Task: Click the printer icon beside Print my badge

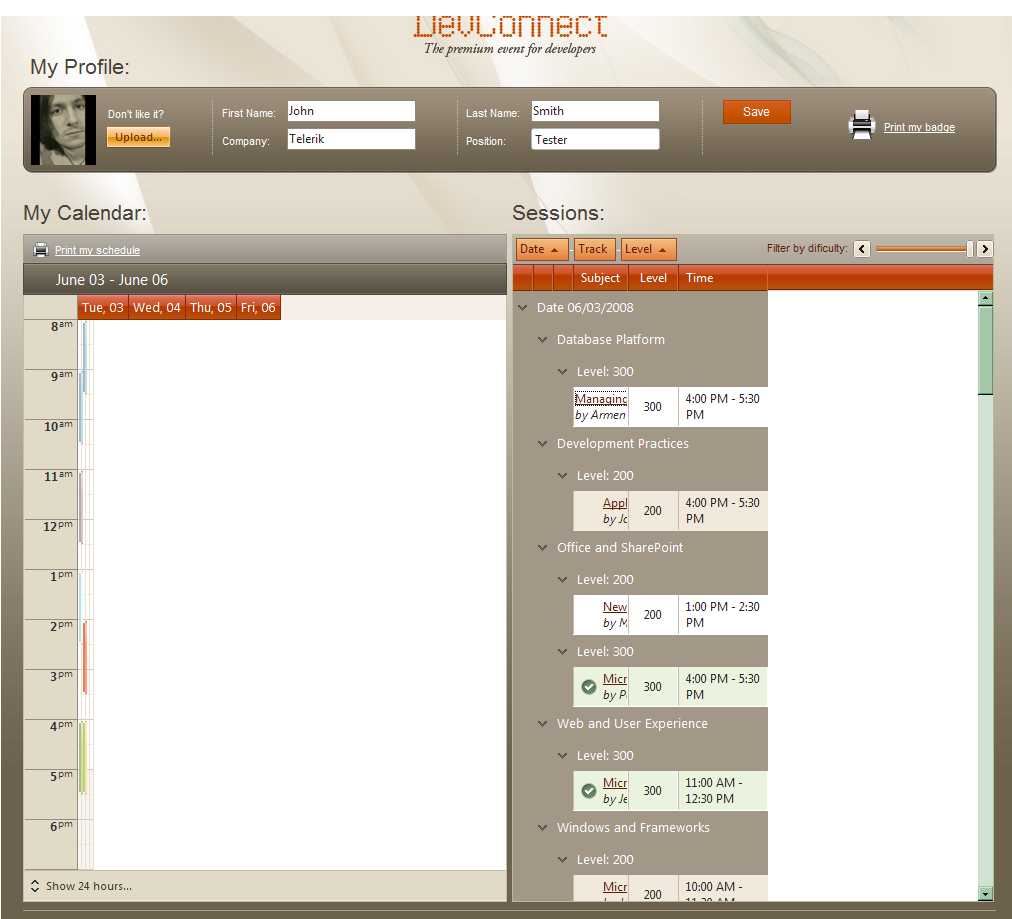Action: (862, 125)
